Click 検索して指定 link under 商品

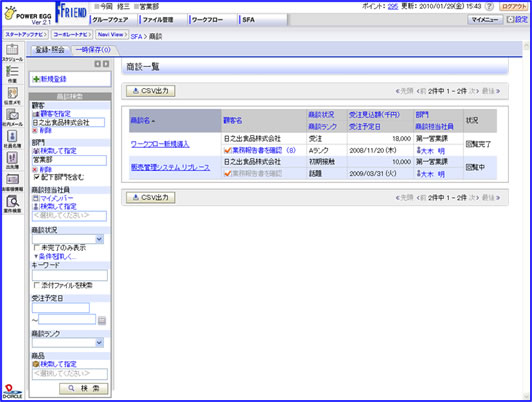point(58,364)
